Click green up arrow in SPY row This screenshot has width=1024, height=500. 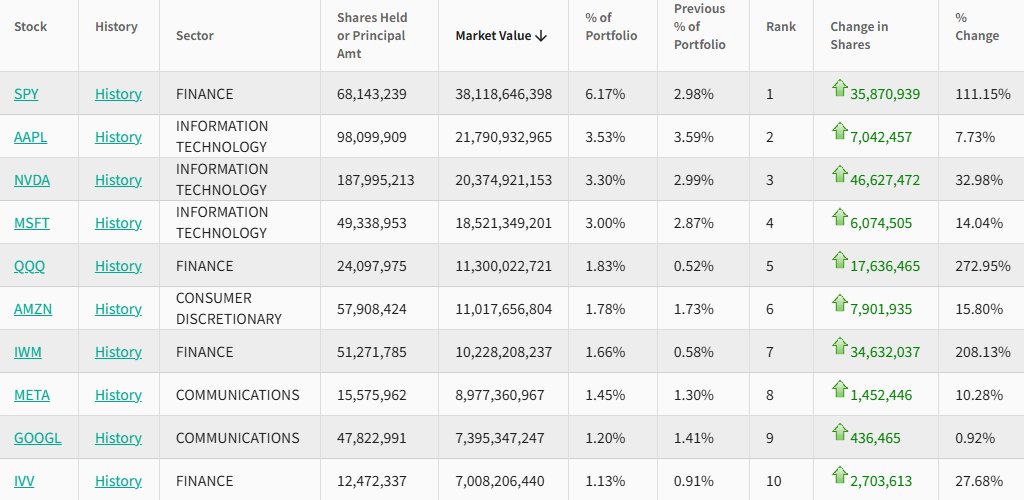pyautogui.click(x=839, y=90)
